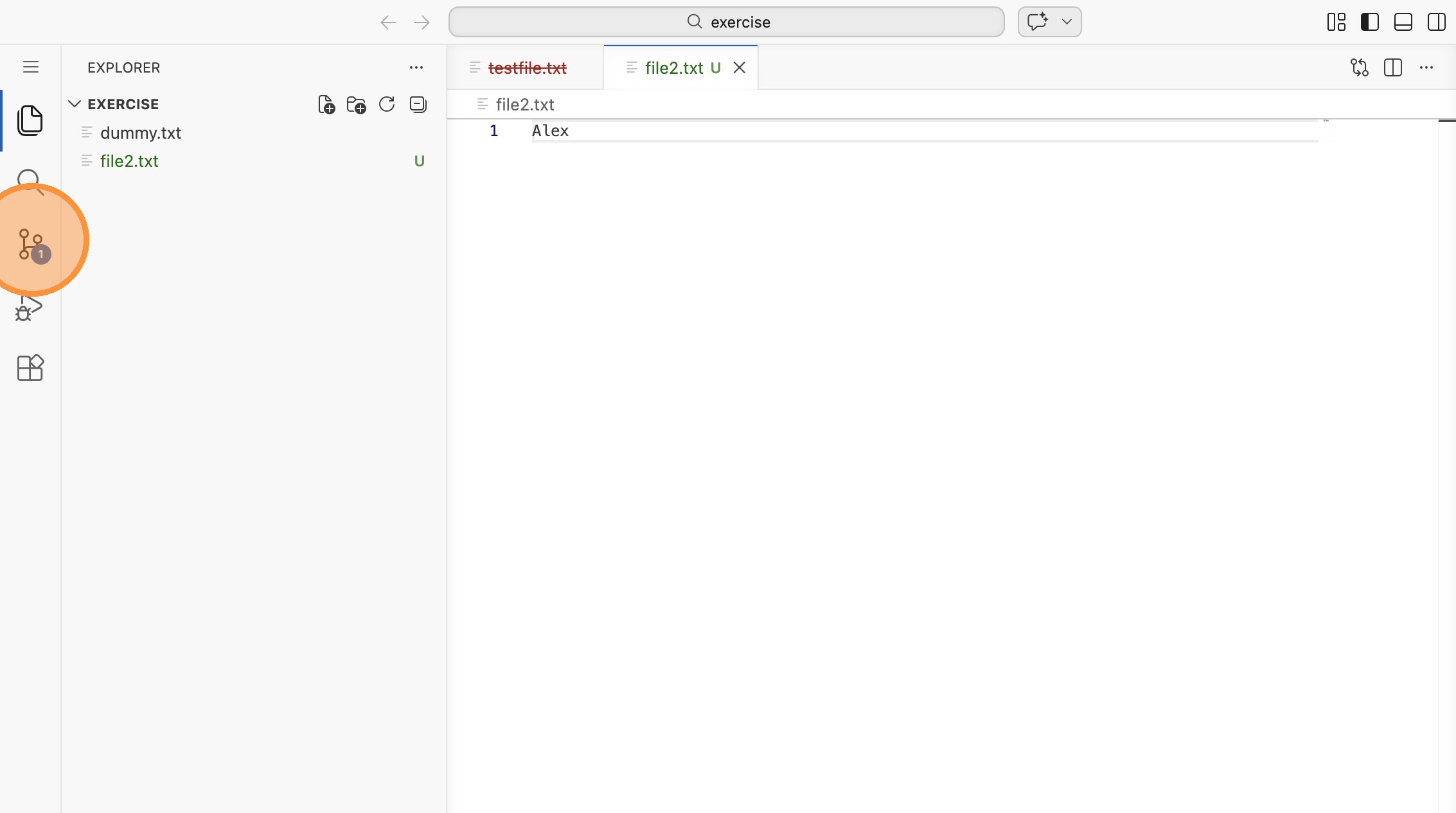
Task: Click the New Folder icon
Action: point(356,105)
